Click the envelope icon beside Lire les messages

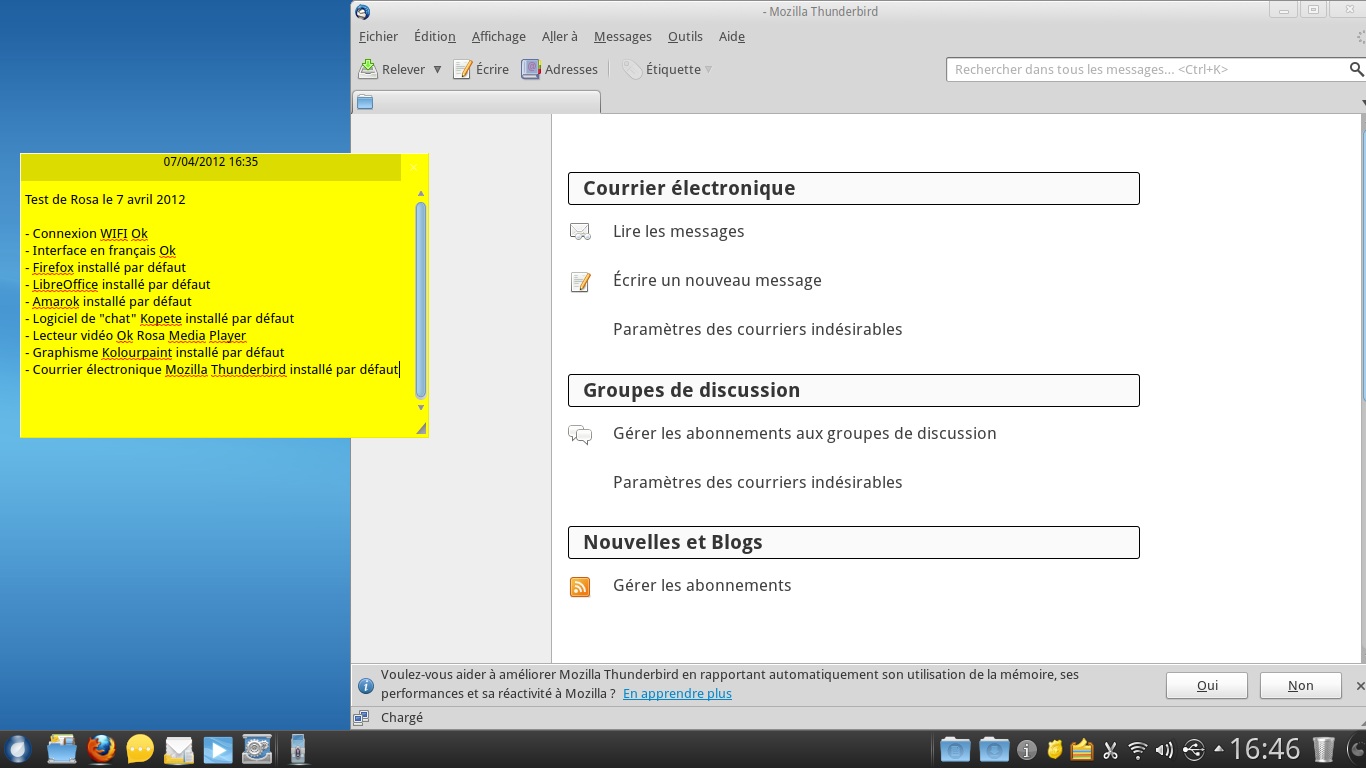580,232
